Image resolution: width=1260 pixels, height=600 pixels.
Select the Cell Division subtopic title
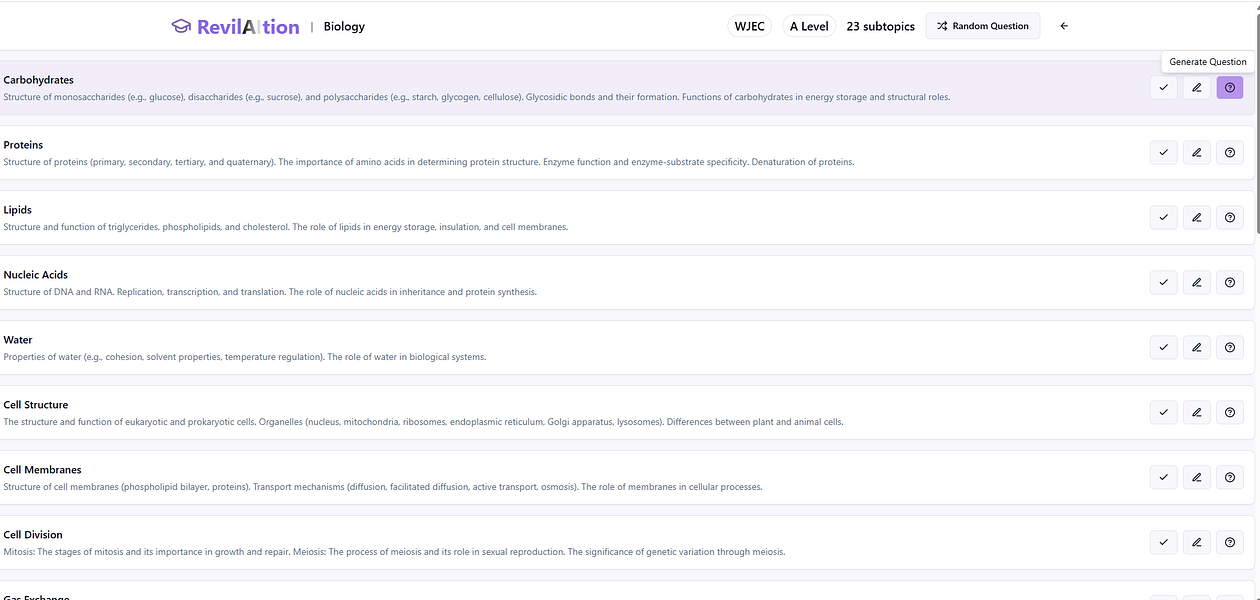tap(33, 535)
